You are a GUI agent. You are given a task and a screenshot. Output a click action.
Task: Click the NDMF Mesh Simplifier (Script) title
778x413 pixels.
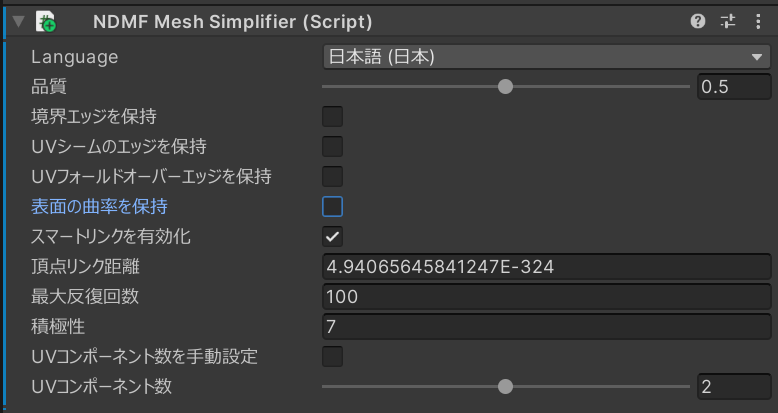233,22
